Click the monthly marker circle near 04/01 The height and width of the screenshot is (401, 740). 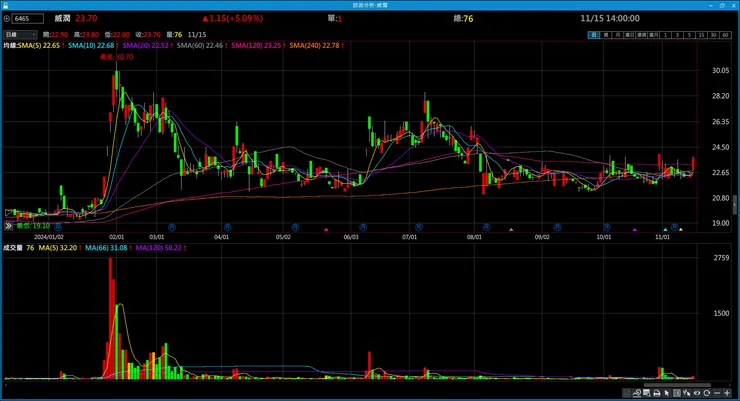(227, 227)
